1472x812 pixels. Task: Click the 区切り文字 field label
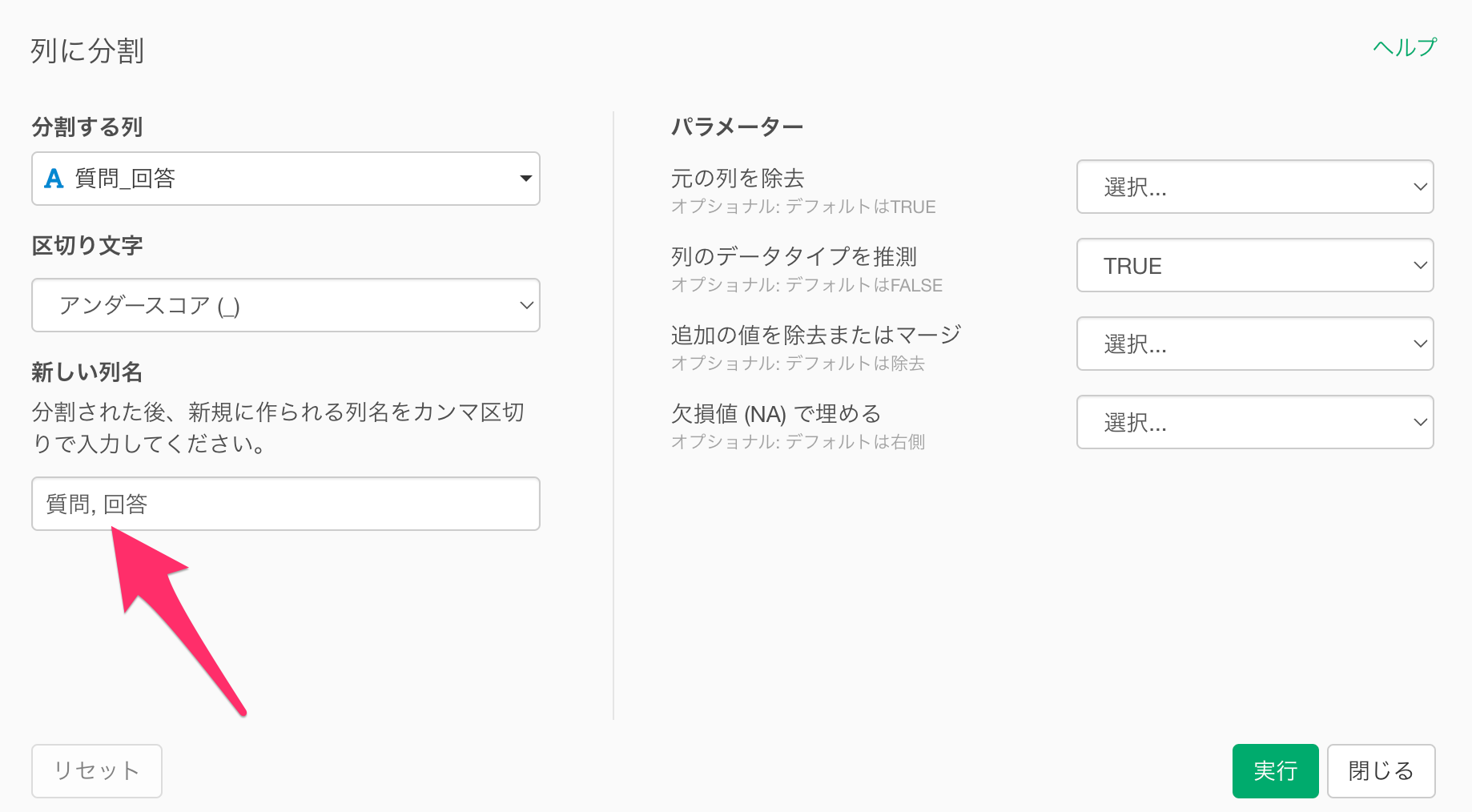point(87,245)
